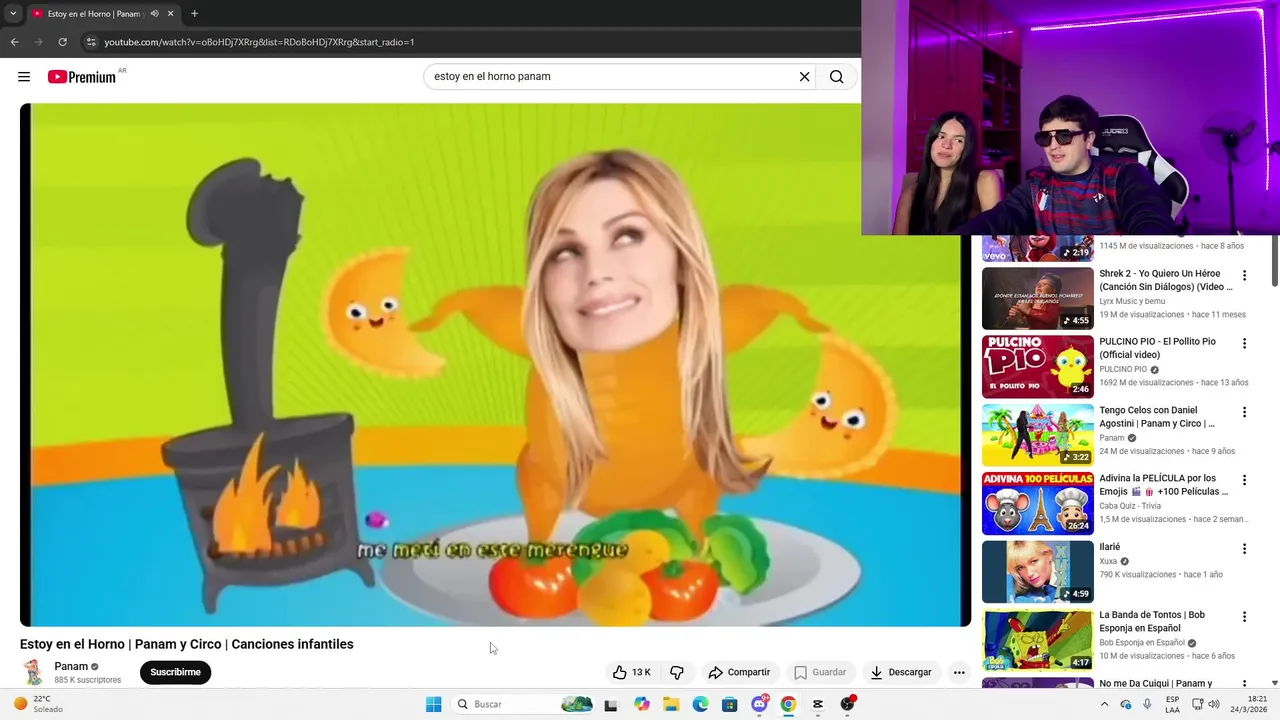Subscribe with the Suscribirme button

175,672
